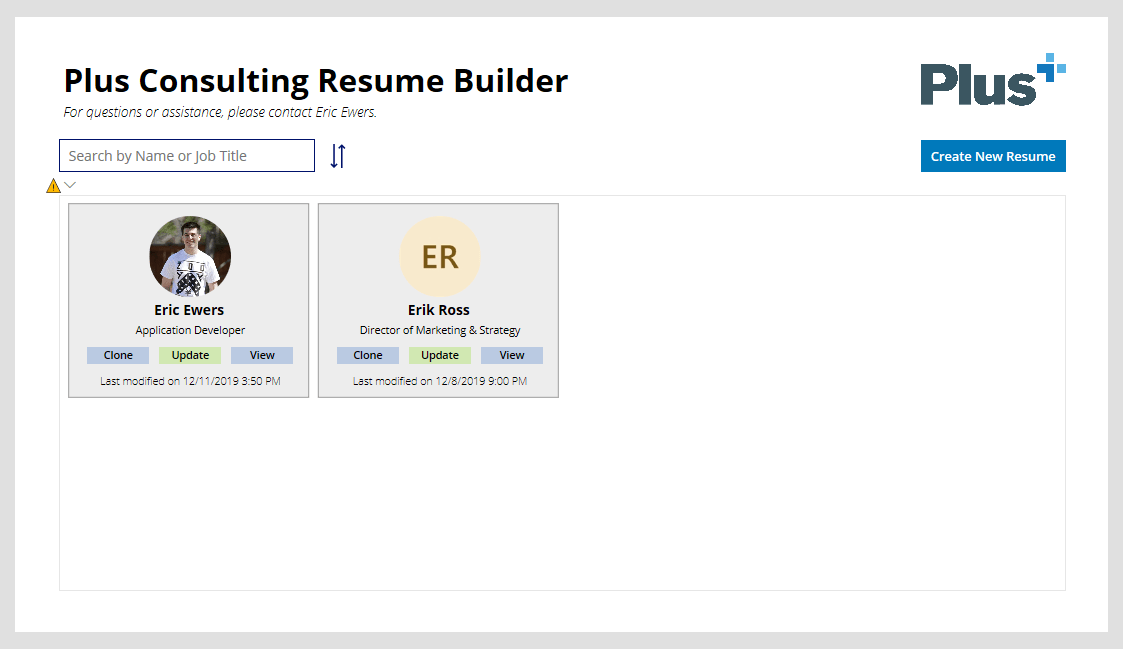View Erik Ross' resume
The height and width of the screenshot is (649, 1123).
point(512,355)
